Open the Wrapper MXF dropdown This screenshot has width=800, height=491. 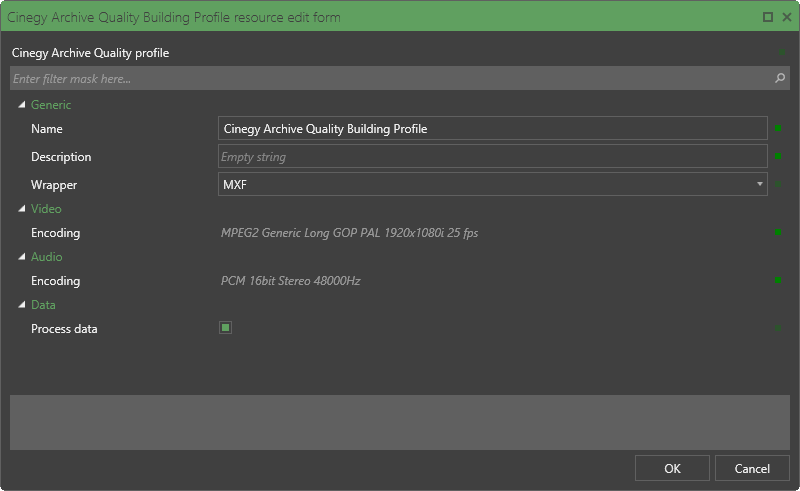click(492, 184)
